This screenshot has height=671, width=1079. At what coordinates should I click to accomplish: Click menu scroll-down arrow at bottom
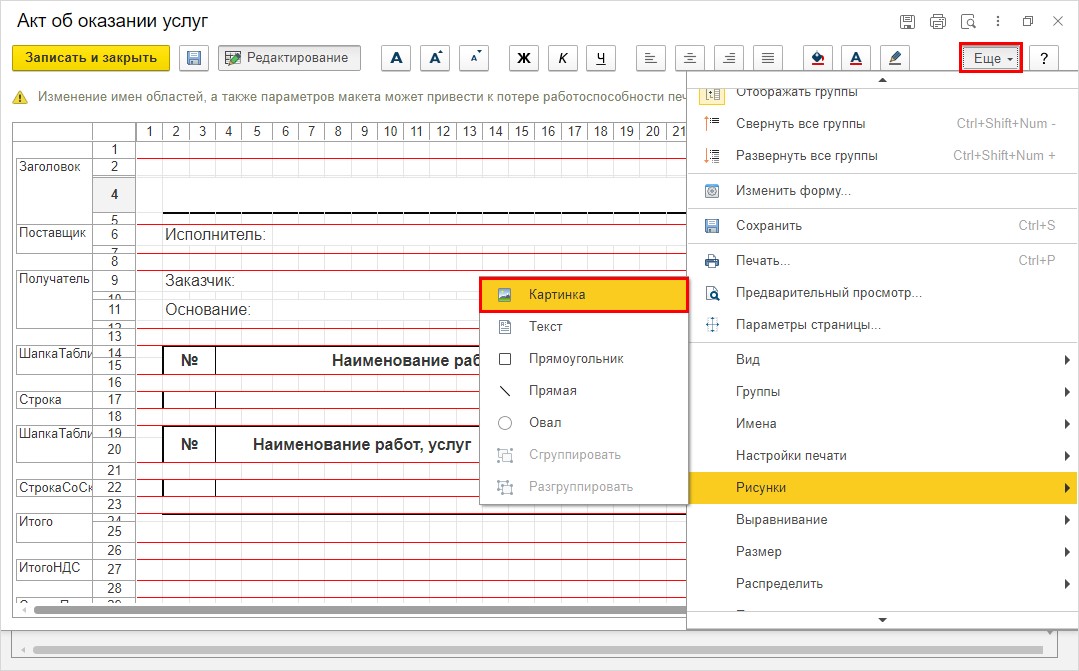[882, 620]
